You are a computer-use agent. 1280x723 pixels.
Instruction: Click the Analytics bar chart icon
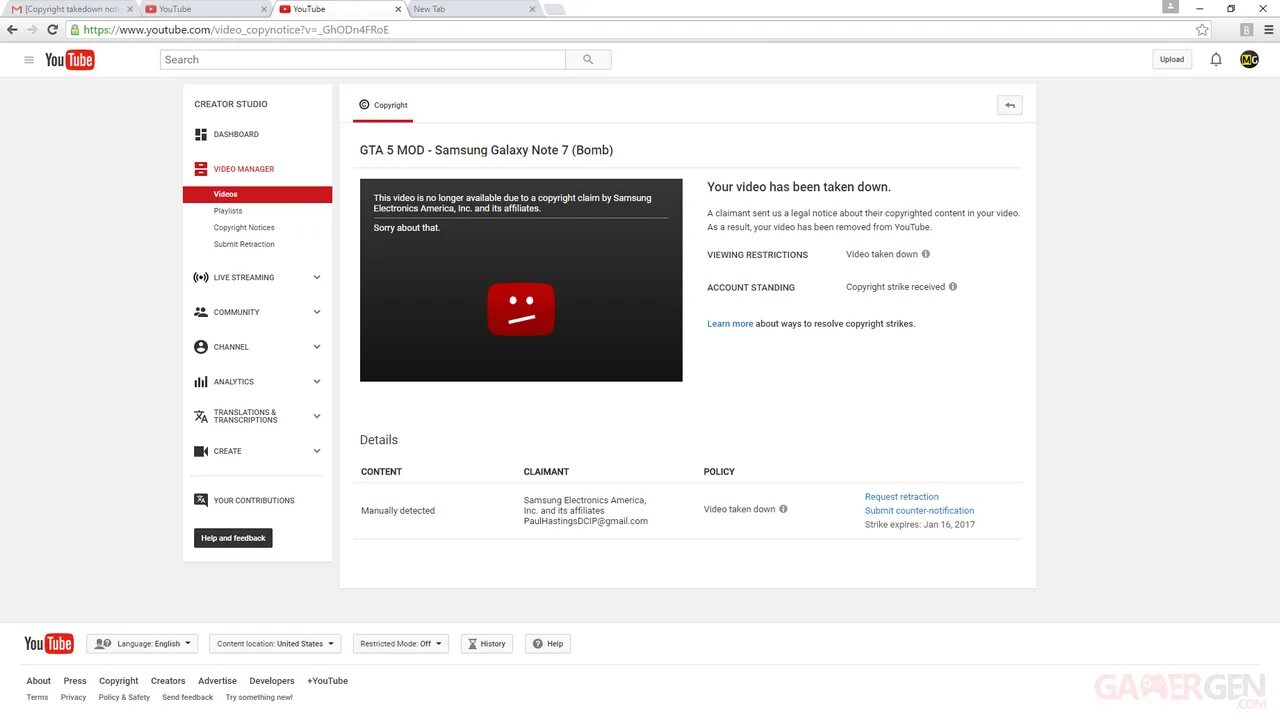[201, 382]
